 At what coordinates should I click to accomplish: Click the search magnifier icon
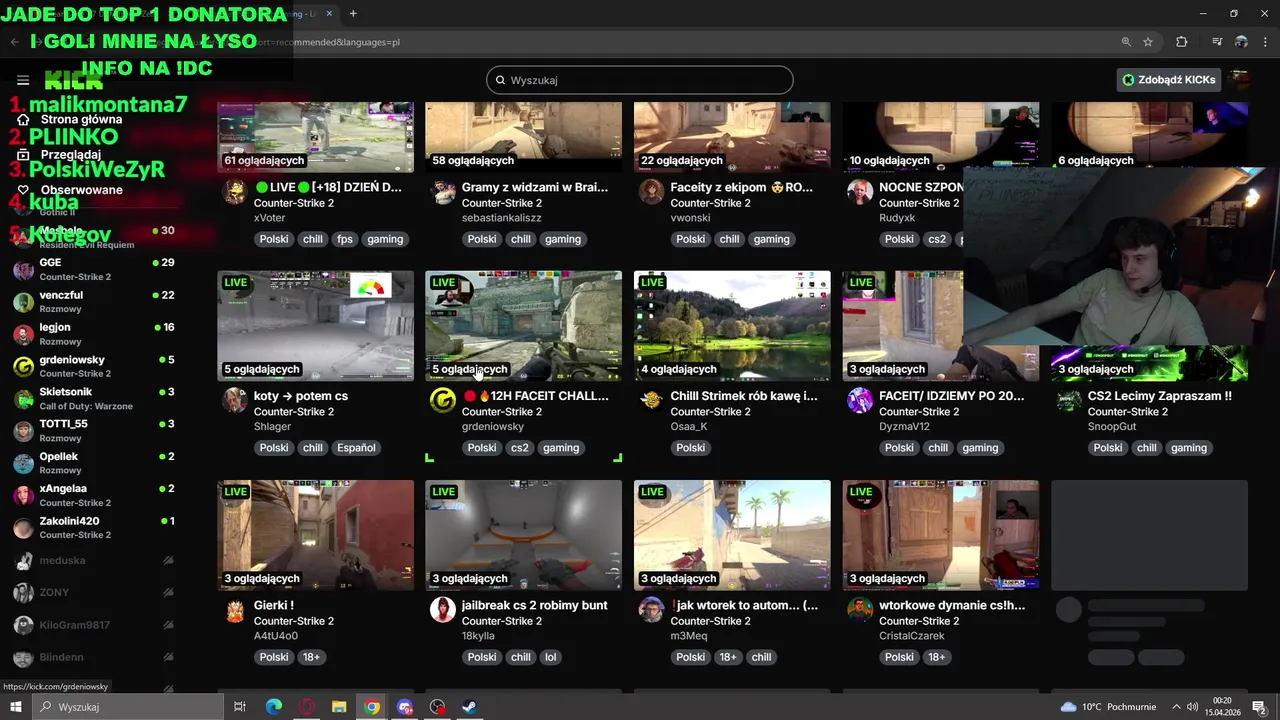point(500,80)
